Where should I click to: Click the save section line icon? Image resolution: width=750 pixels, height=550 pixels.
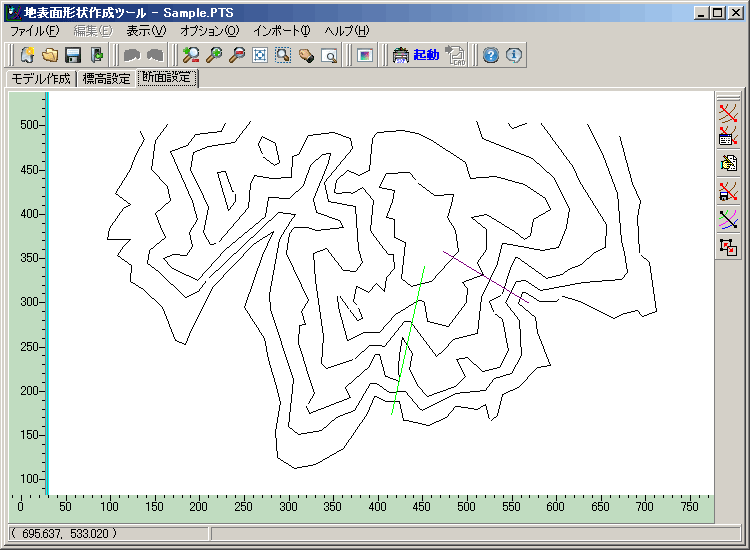tap(728, 191)
